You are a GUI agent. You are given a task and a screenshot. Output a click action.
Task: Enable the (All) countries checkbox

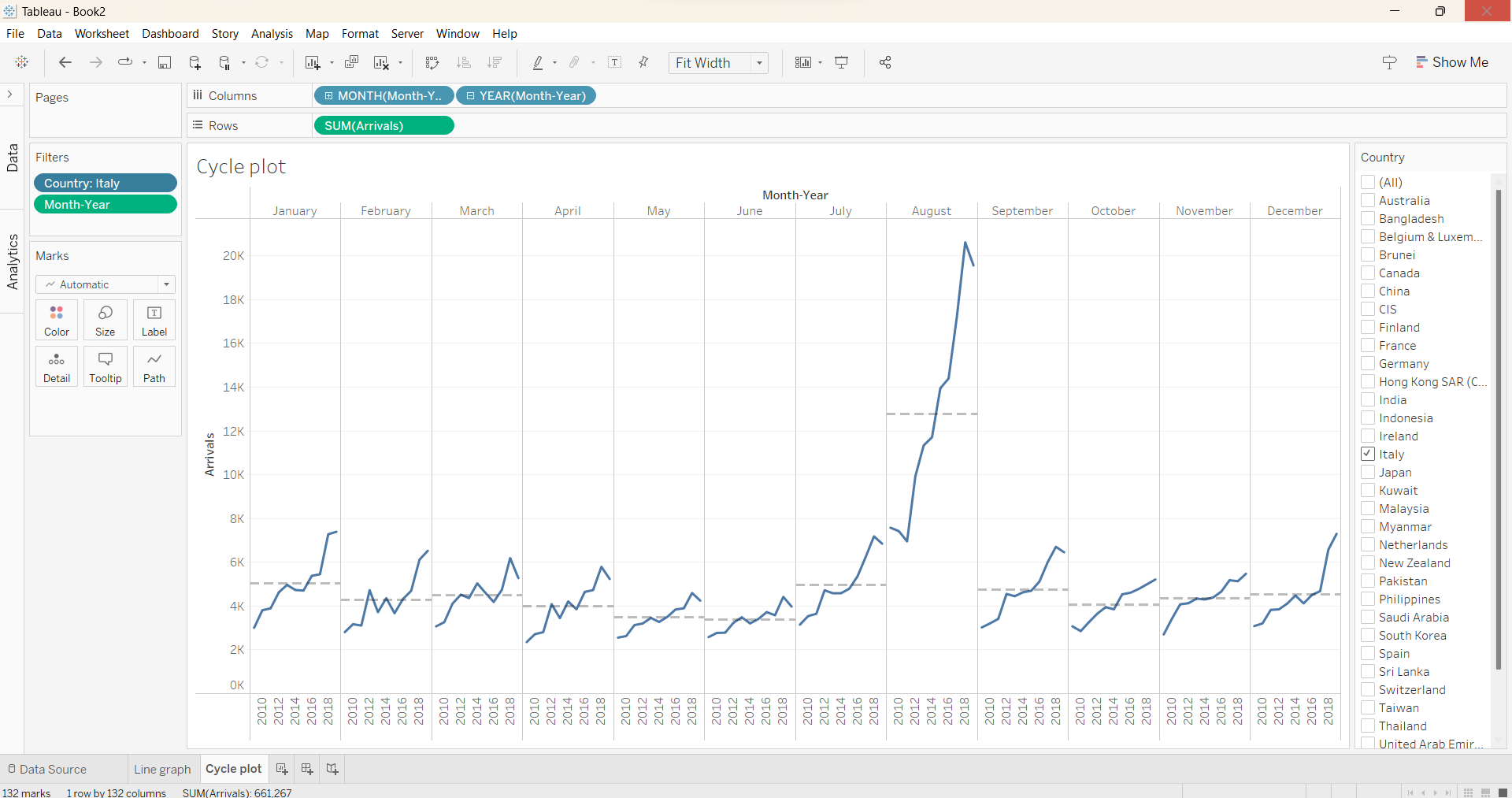pyautogui.click(x=1368, y=182)
